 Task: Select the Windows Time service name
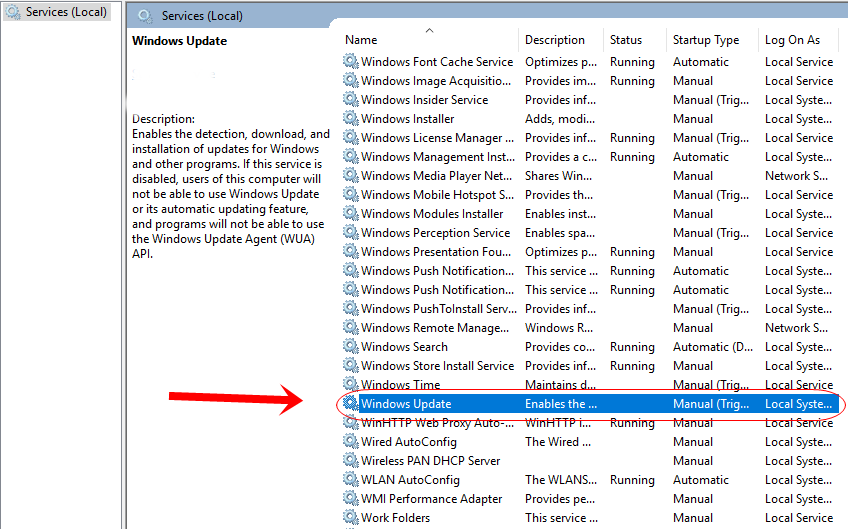[x=401, y=385]
